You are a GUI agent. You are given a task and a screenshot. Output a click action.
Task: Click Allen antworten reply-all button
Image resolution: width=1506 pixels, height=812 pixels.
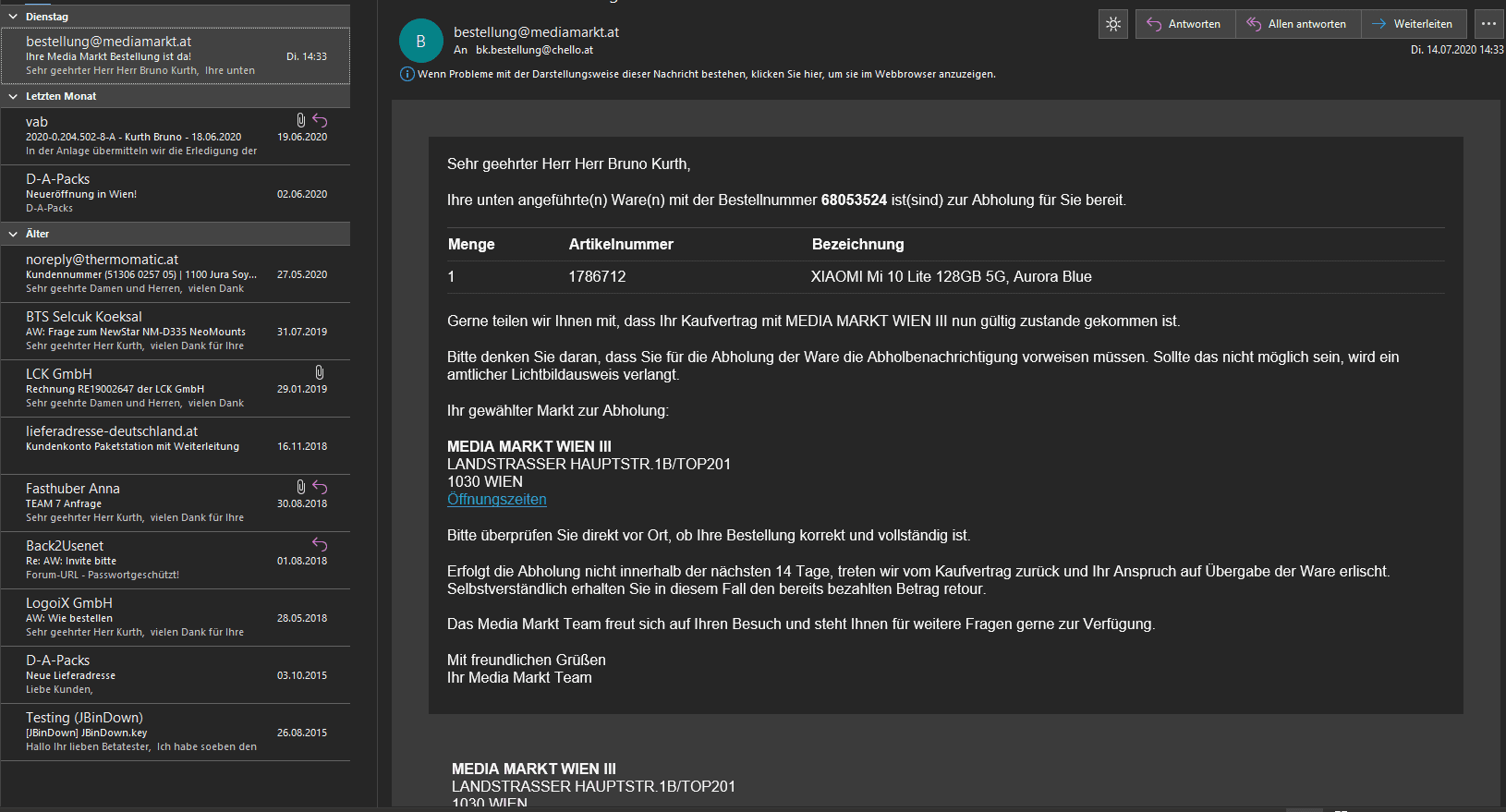(1297, 24)
